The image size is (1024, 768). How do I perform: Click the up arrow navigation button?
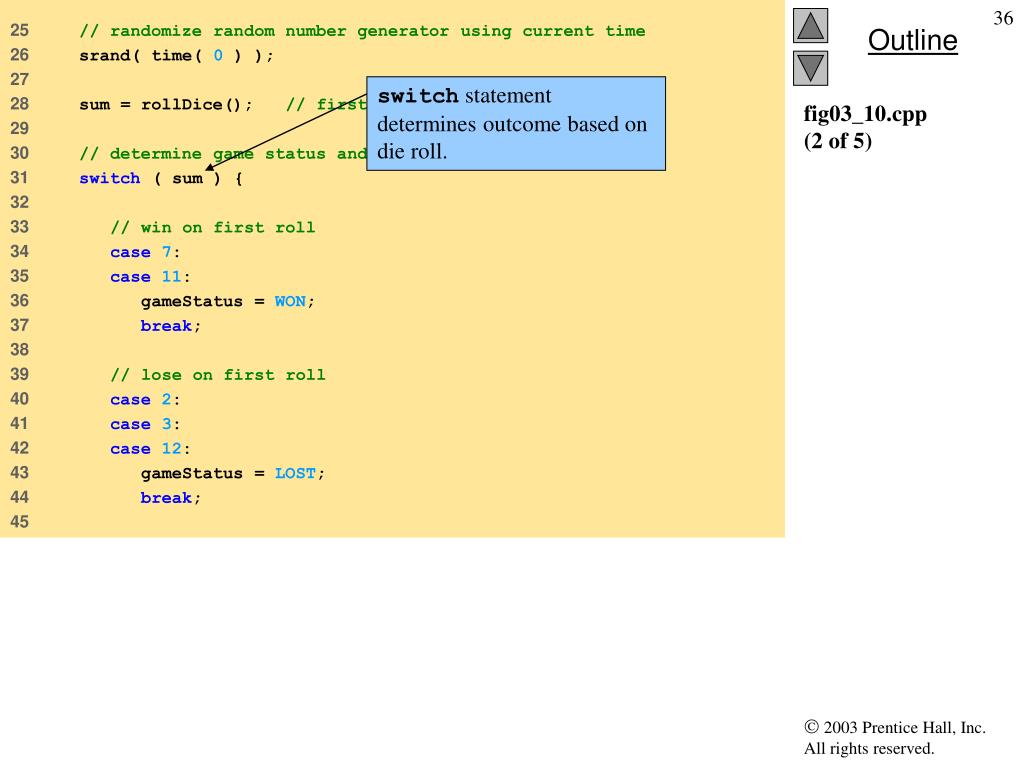[810, 25]
